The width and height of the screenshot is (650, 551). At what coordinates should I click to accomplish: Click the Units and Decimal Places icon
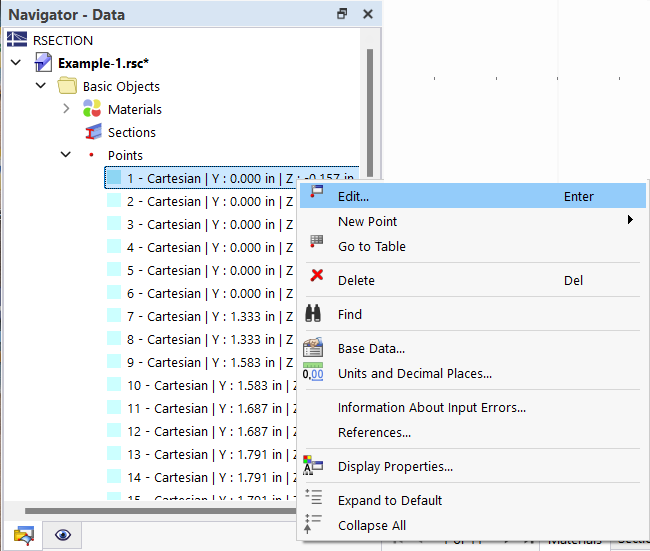313,373
